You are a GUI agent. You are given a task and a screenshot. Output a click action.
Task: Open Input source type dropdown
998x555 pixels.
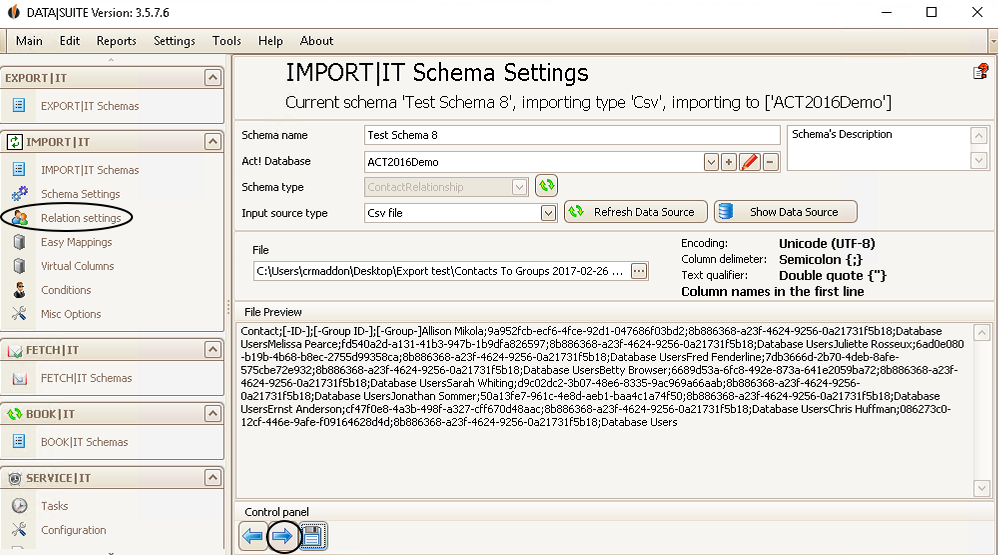[x=548, y=213]
